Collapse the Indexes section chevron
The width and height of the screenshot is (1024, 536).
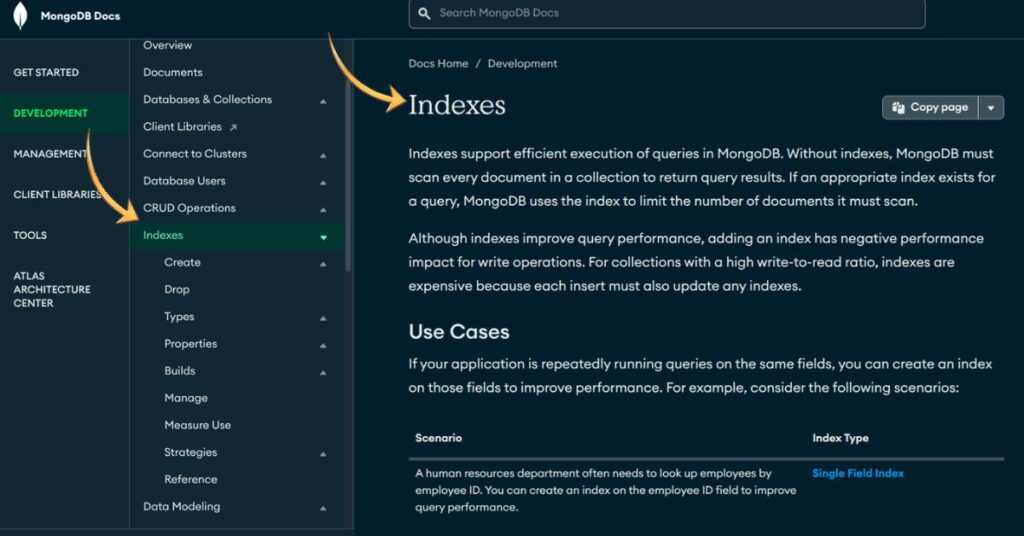323,237
